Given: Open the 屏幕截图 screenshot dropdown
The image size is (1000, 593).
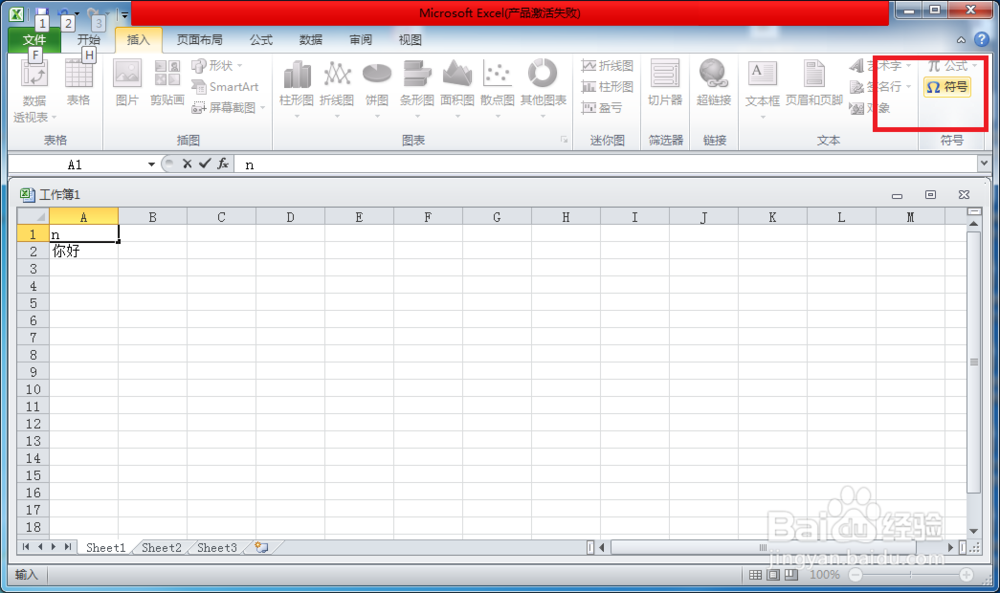Looking at the screenshot, I should 228,108.
